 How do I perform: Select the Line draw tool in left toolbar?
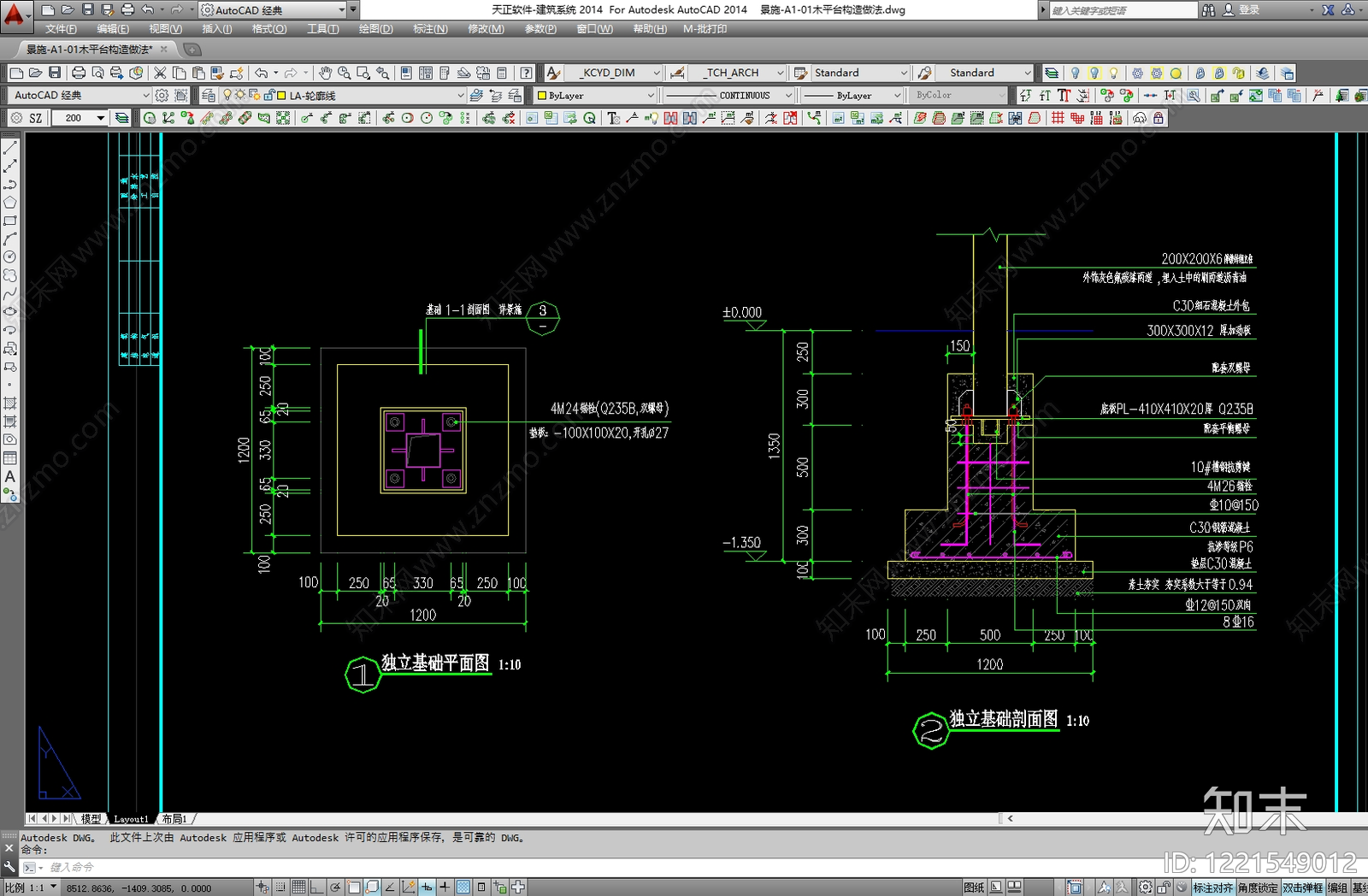pos(10,147)
